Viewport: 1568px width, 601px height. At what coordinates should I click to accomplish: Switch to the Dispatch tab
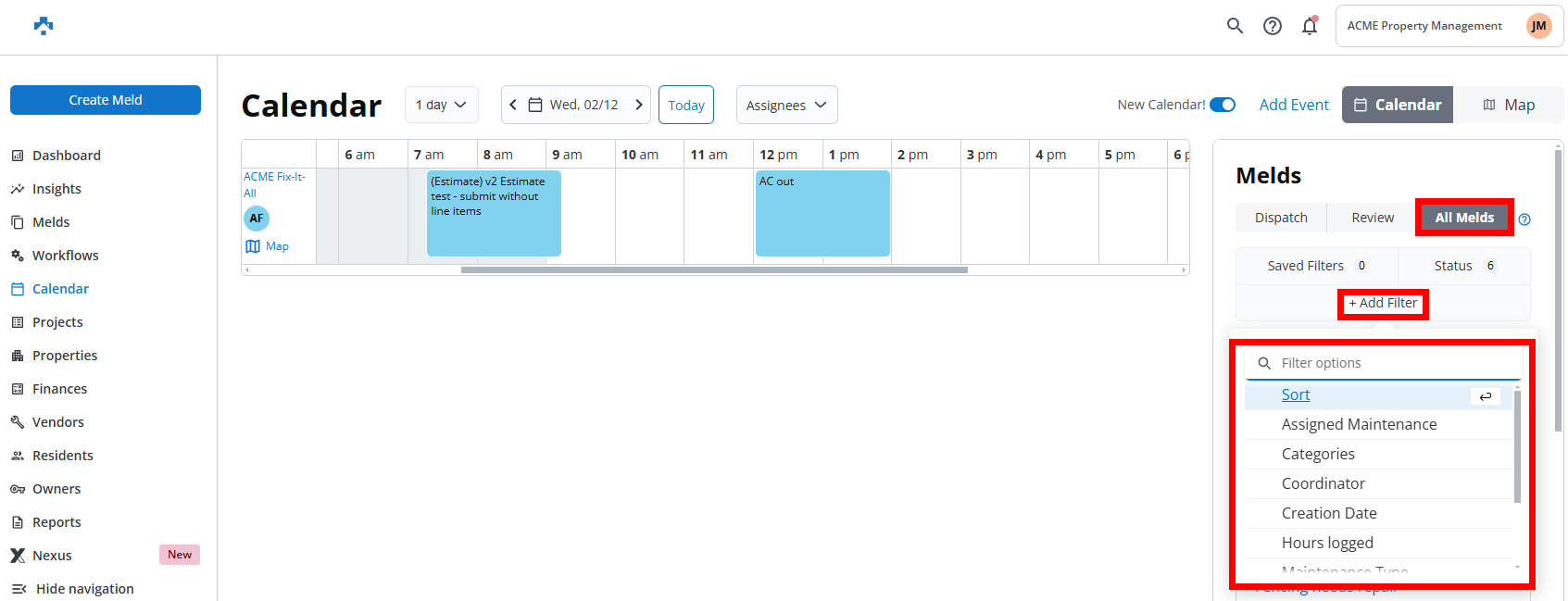(x=1281, y=218)
